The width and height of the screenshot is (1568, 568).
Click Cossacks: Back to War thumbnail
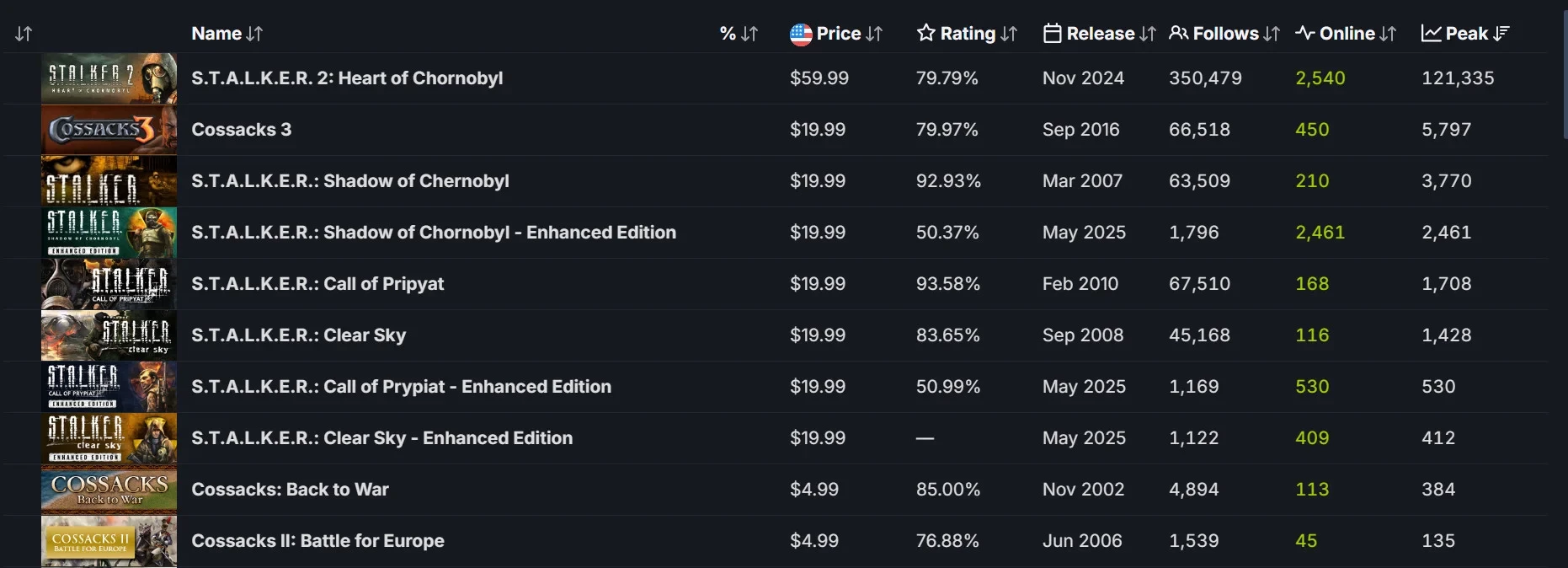click(x=109, y=490)
